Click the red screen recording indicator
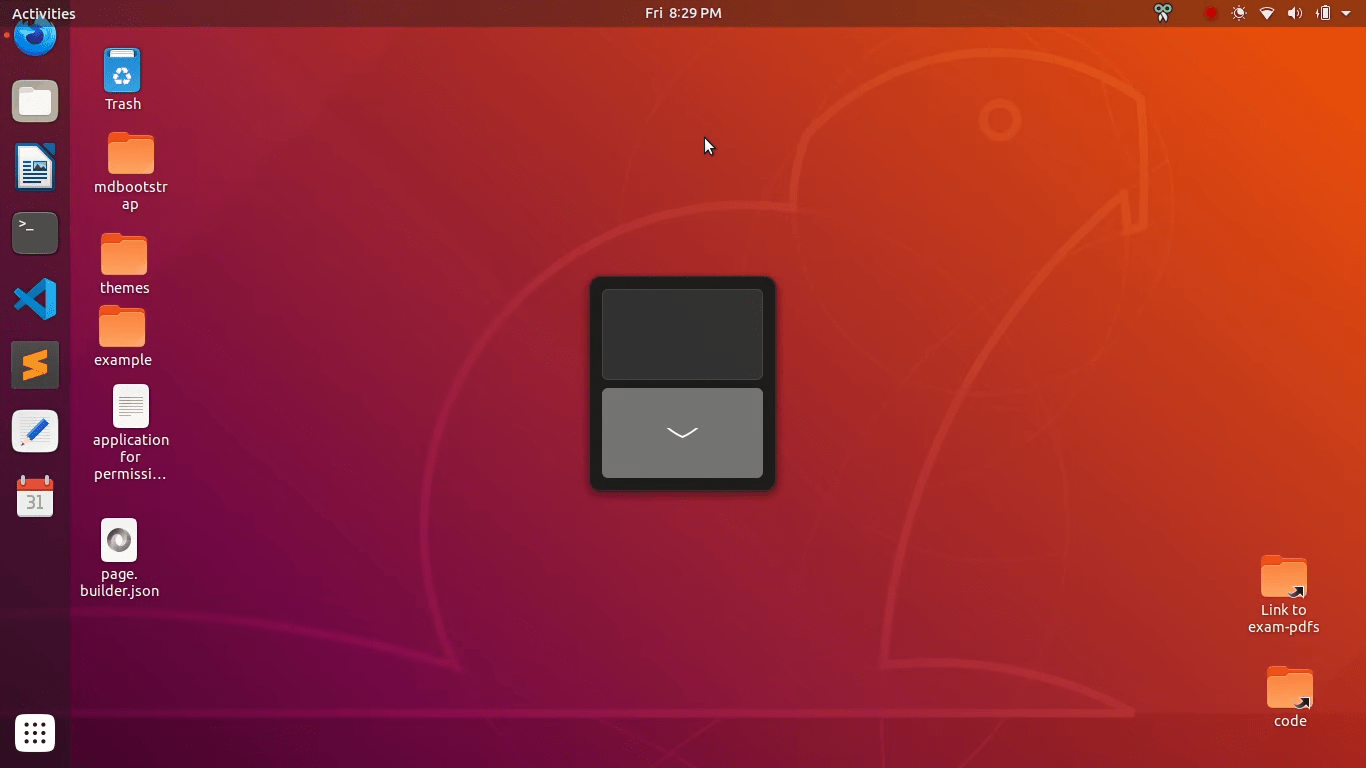This screenshot has height=768, width=1366. click(x=1211, y=13)
